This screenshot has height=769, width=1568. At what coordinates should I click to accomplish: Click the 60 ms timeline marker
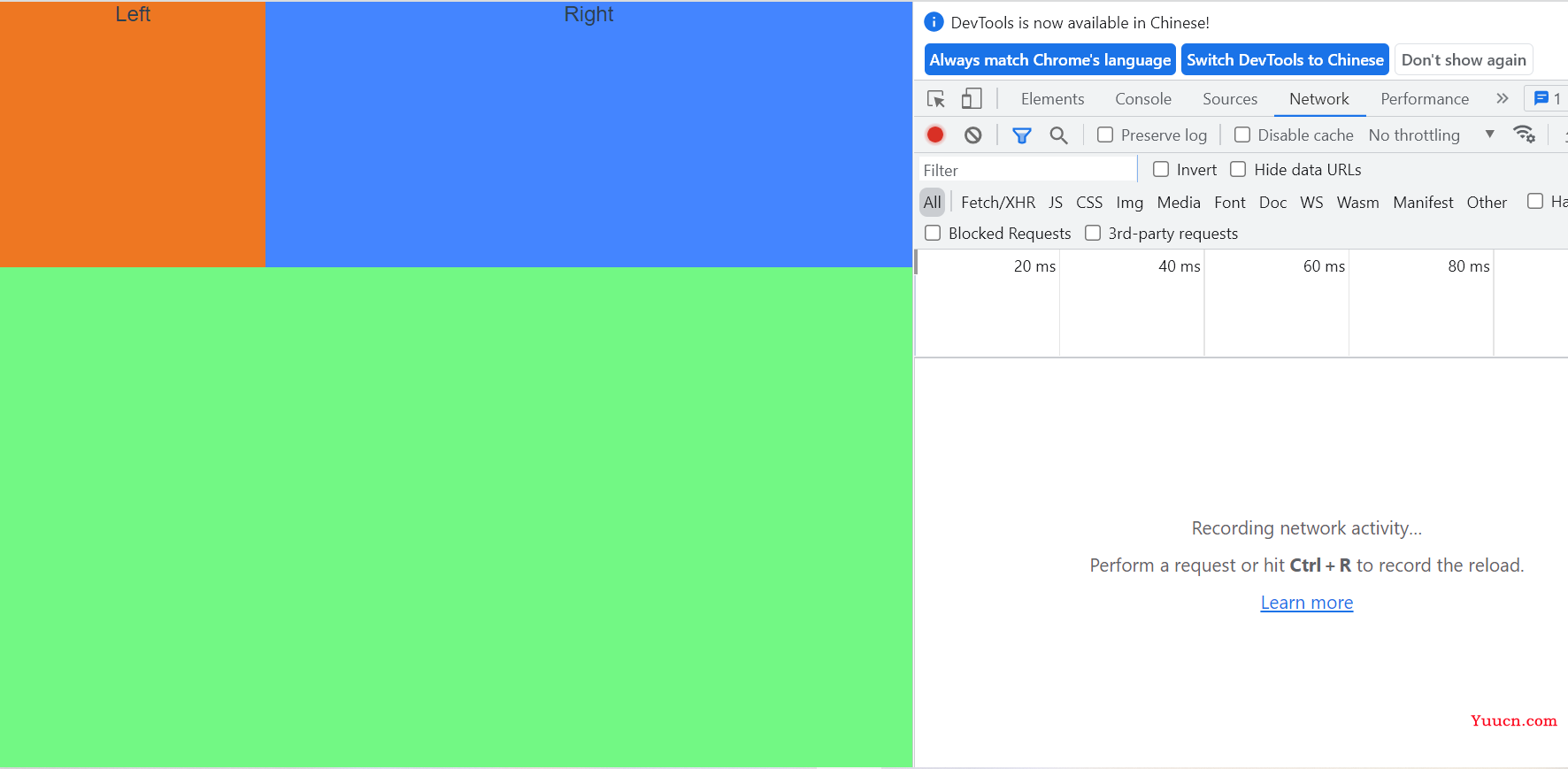click(x=1324, y=265)
